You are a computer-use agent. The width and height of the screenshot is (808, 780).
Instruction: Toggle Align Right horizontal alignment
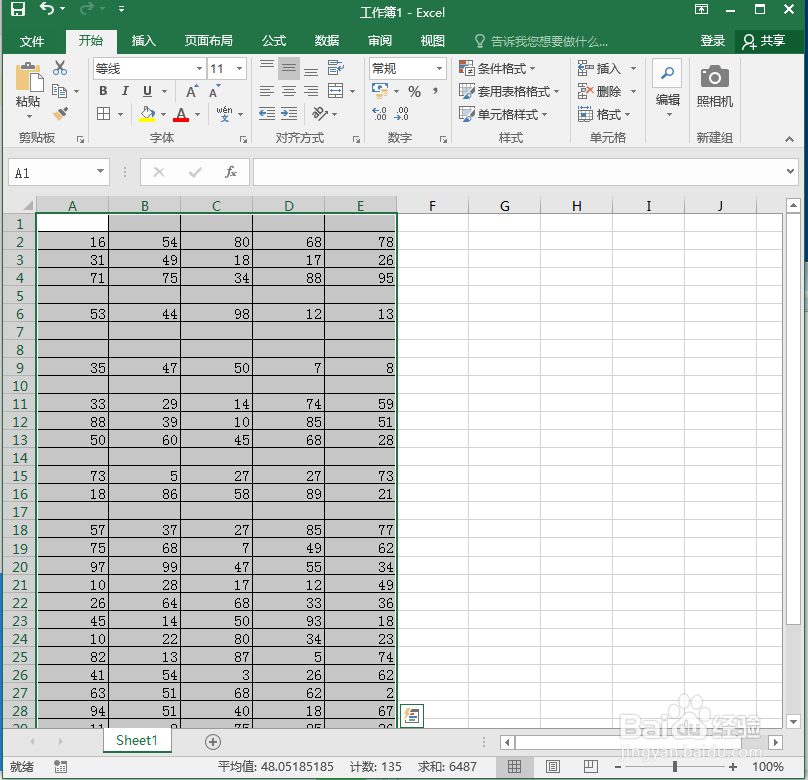coord(311,91)
